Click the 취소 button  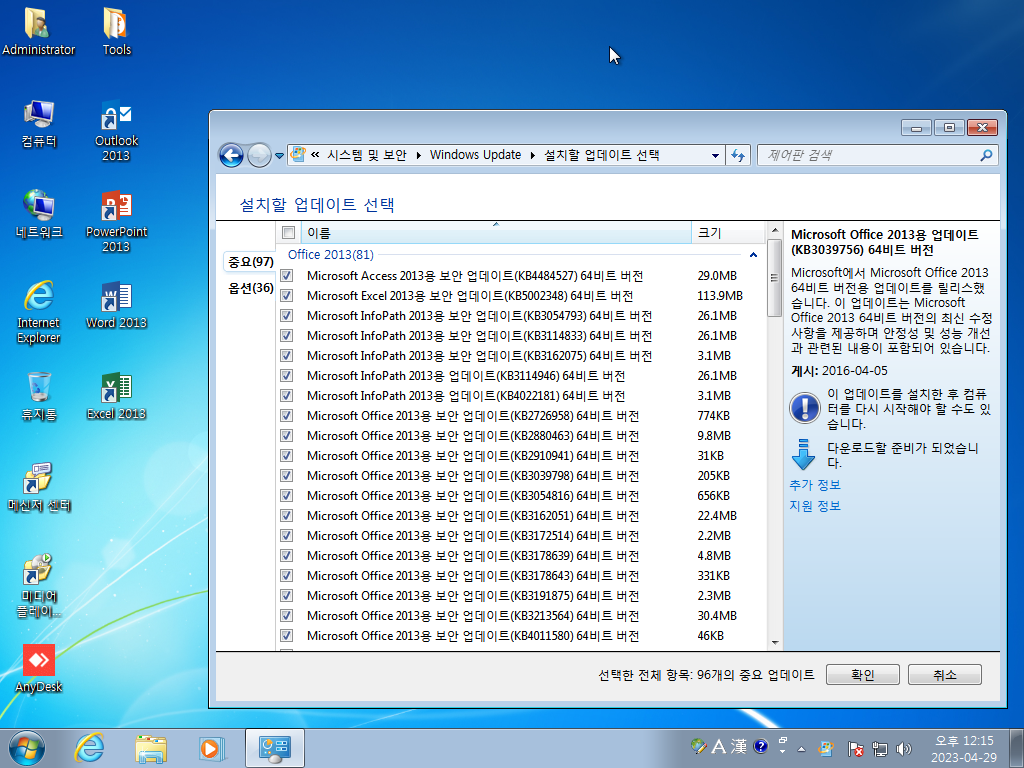[x=944, y=675]
